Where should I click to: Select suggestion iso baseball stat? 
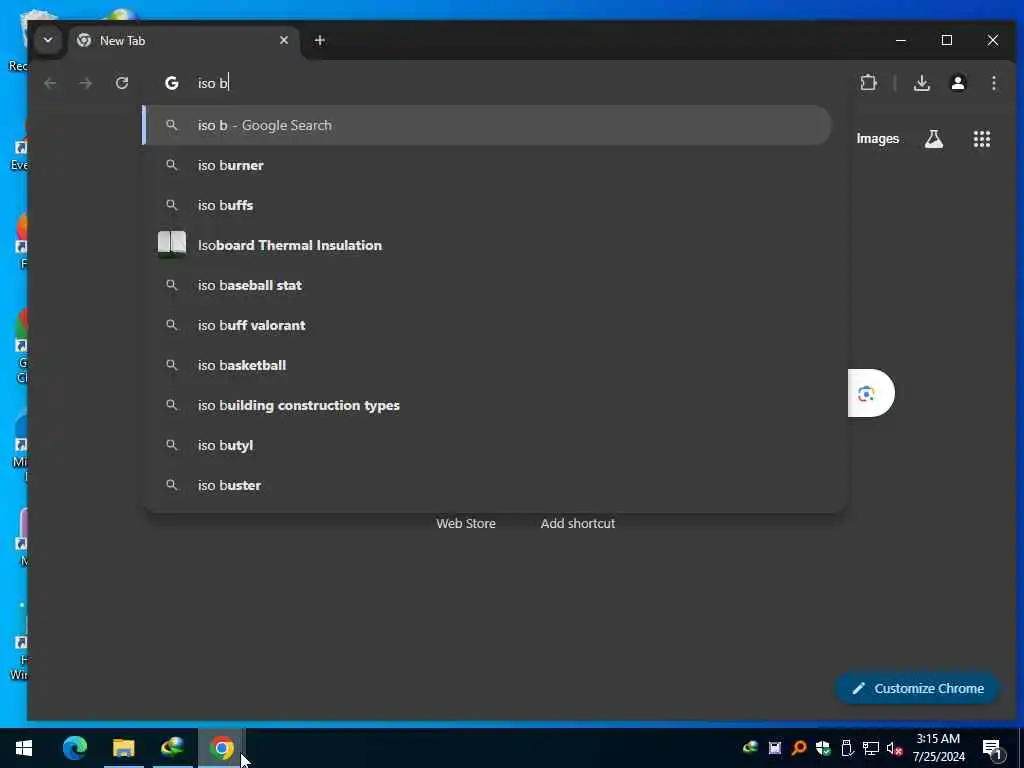pyautogui.click(x=487, y=285)
